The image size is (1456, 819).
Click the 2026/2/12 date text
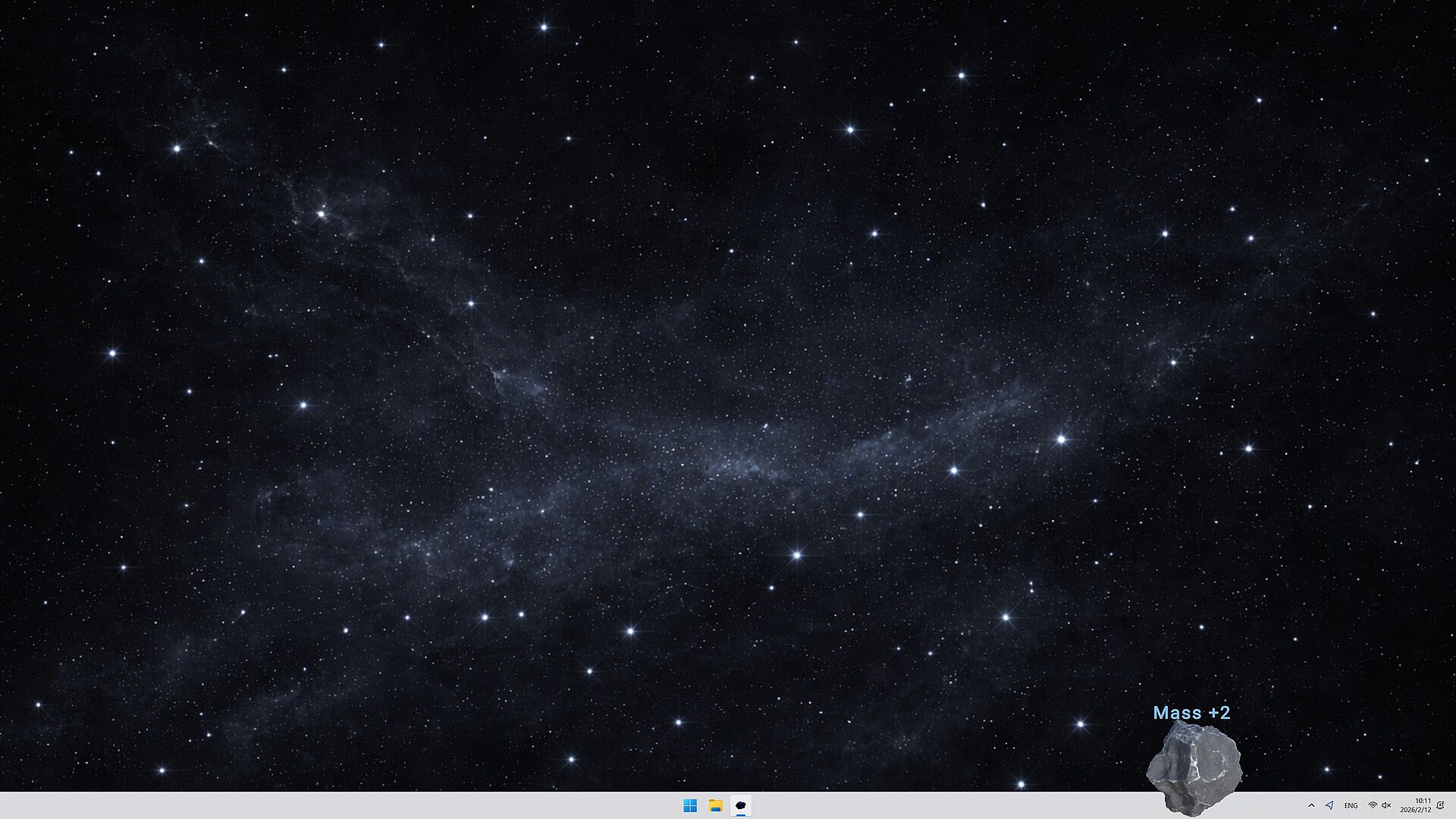click(x=1415, y=810)
